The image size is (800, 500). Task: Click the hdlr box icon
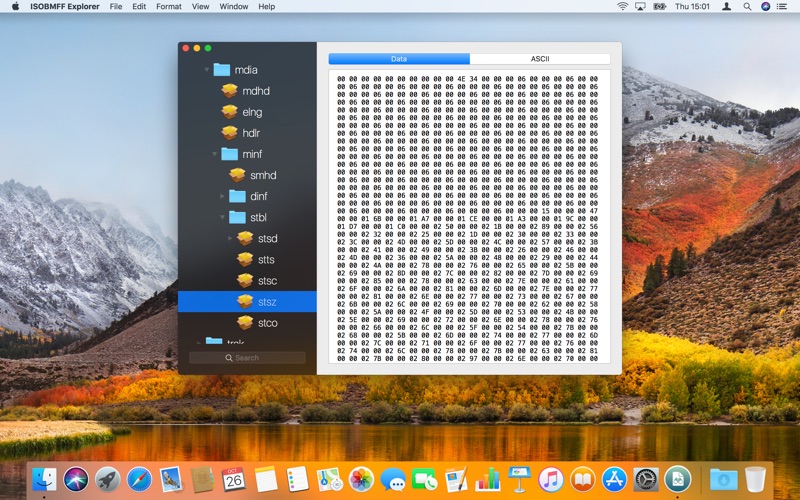pyautogui.click(x=230, y=133)
